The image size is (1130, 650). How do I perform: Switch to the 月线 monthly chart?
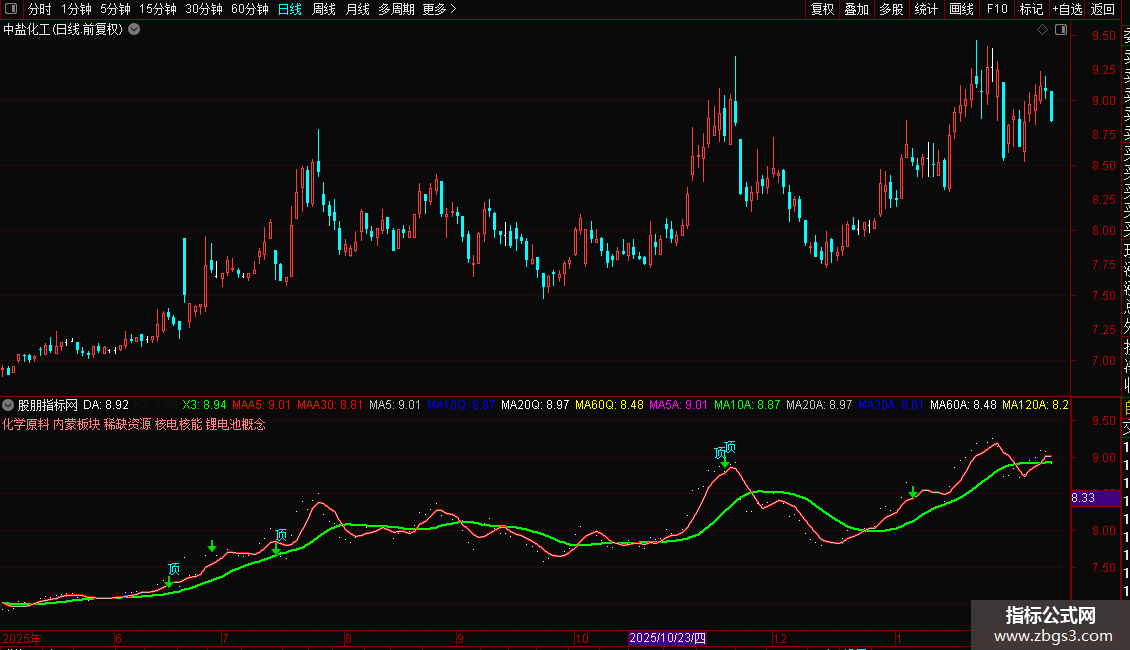(x=357, y=9)
